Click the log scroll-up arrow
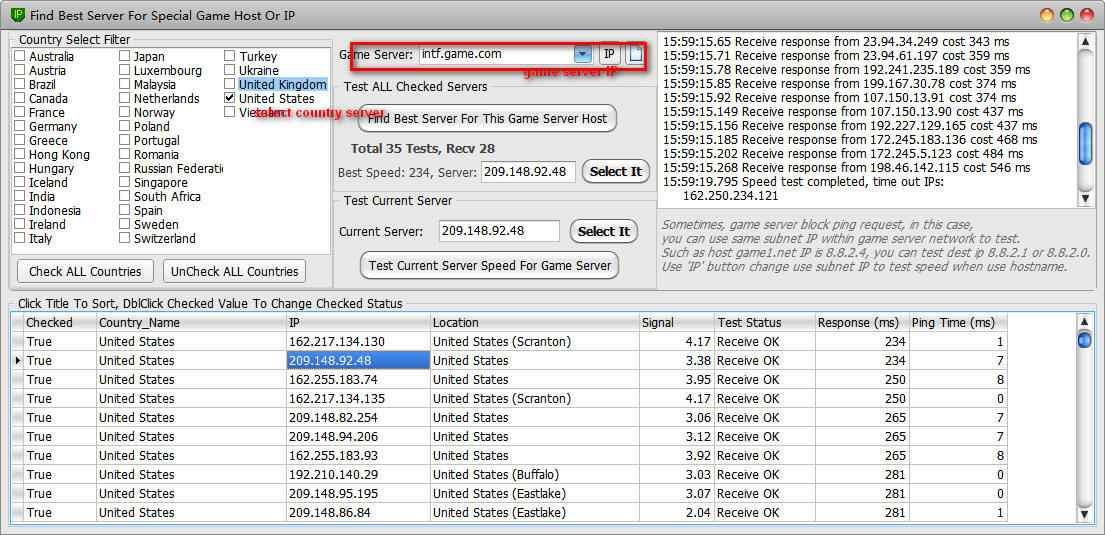This screenshot has height=535, width=1105. pyautogui.click(x=1085, y=42)
